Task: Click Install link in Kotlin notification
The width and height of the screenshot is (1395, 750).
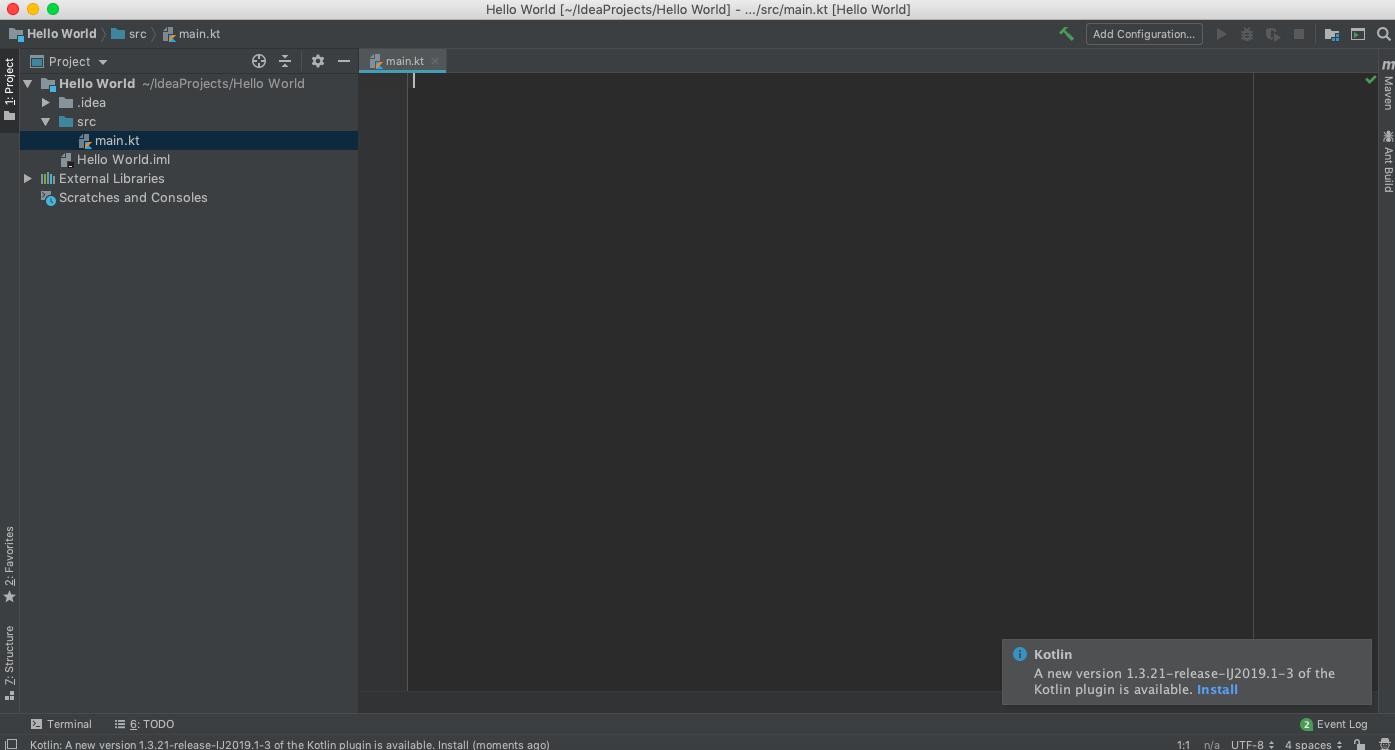Action: [1217, 689]
